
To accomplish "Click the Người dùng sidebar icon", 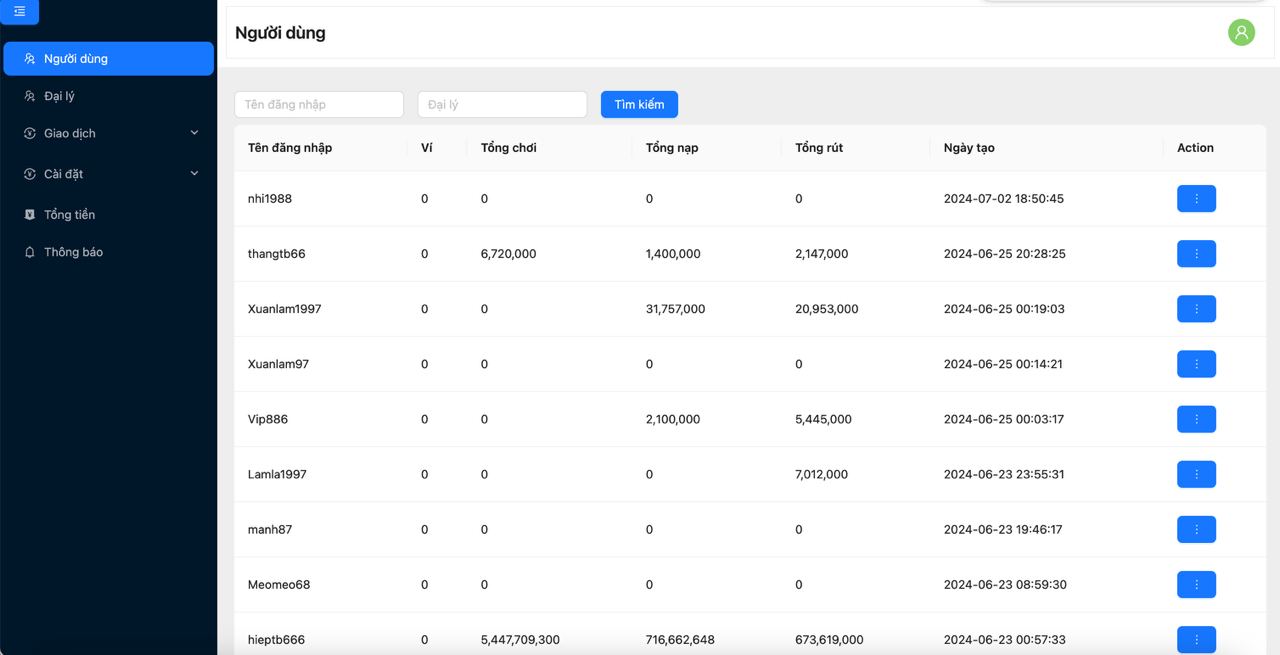I will coord(30,59).
